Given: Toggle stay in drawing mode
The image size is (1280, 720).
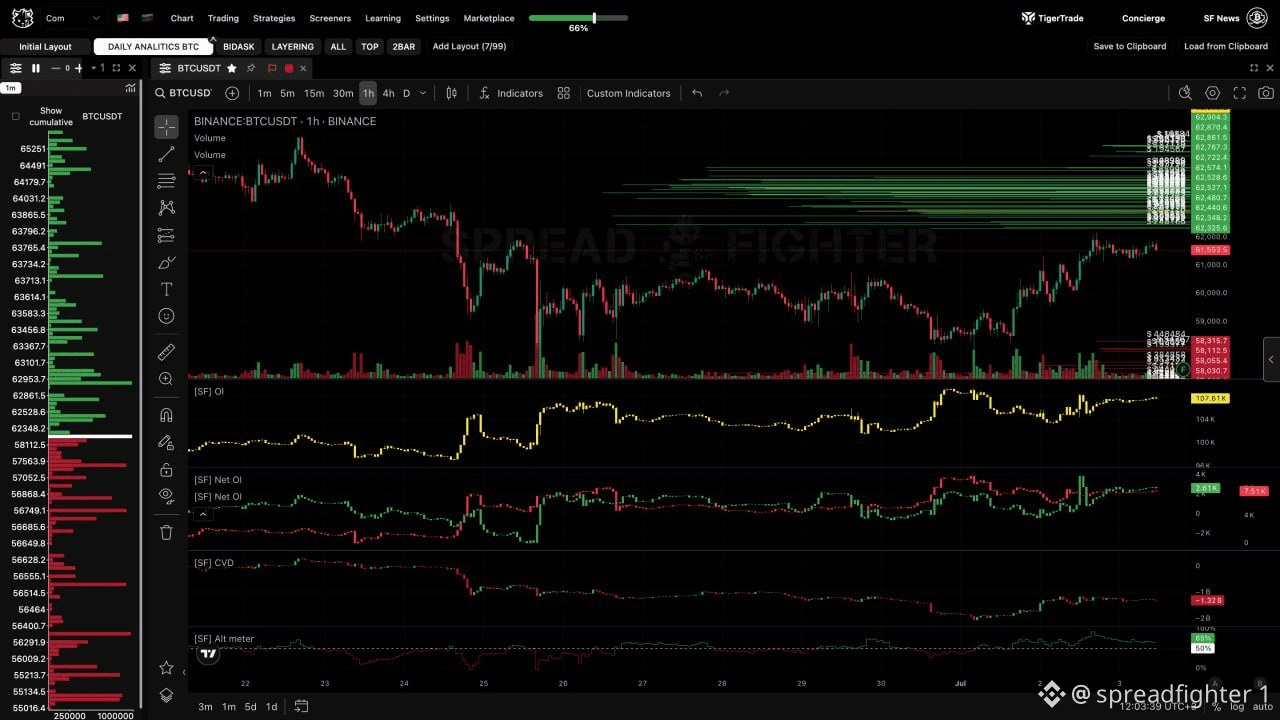Looking at the screenshot, I should click(x=166, y=442).
